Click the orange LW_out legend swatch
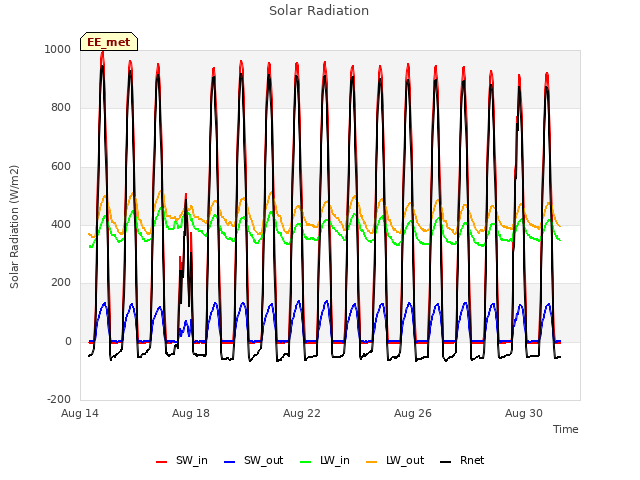The height and width of the screenshot is (480, 640). click(372, 462)
